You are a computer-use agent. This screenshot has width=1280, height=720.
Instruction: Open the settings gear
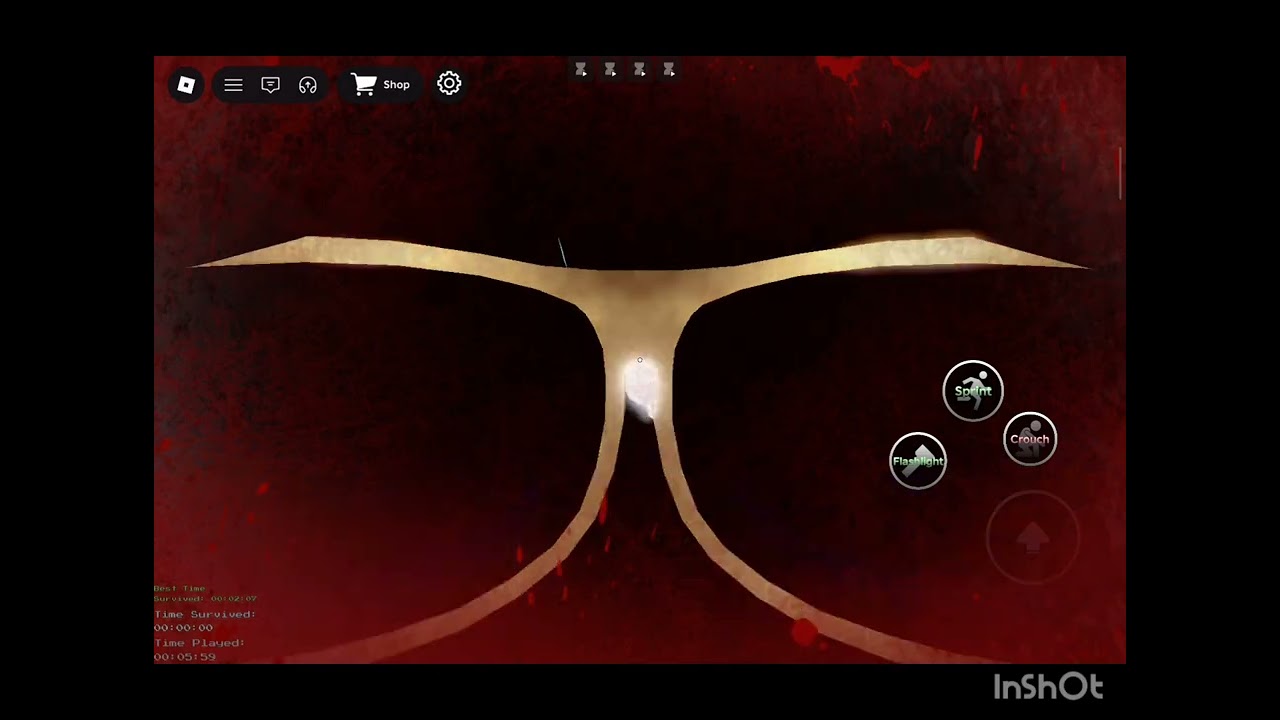click(449, 84)
